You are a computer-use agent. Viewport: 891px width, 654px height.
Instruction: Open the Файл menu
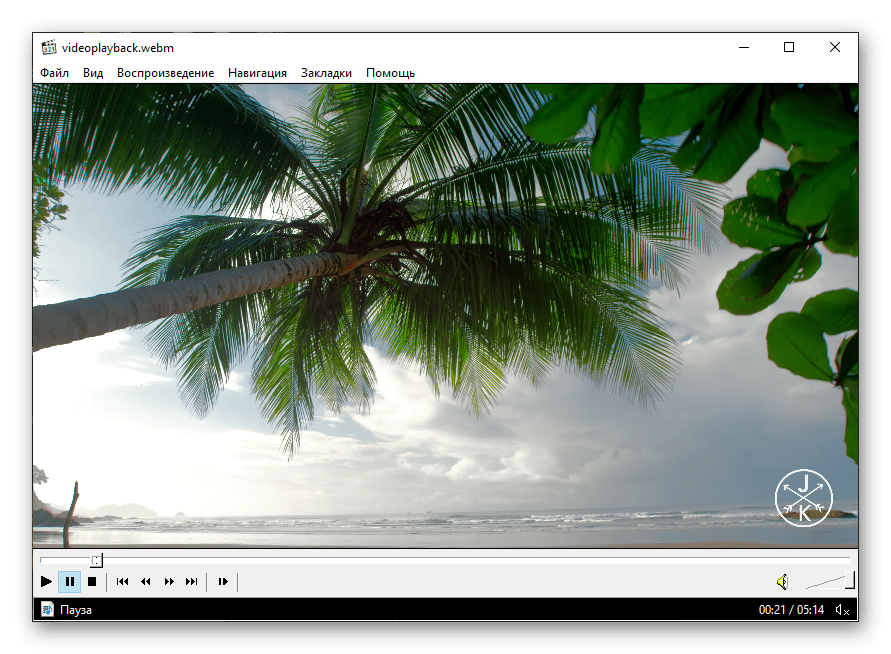55,73
